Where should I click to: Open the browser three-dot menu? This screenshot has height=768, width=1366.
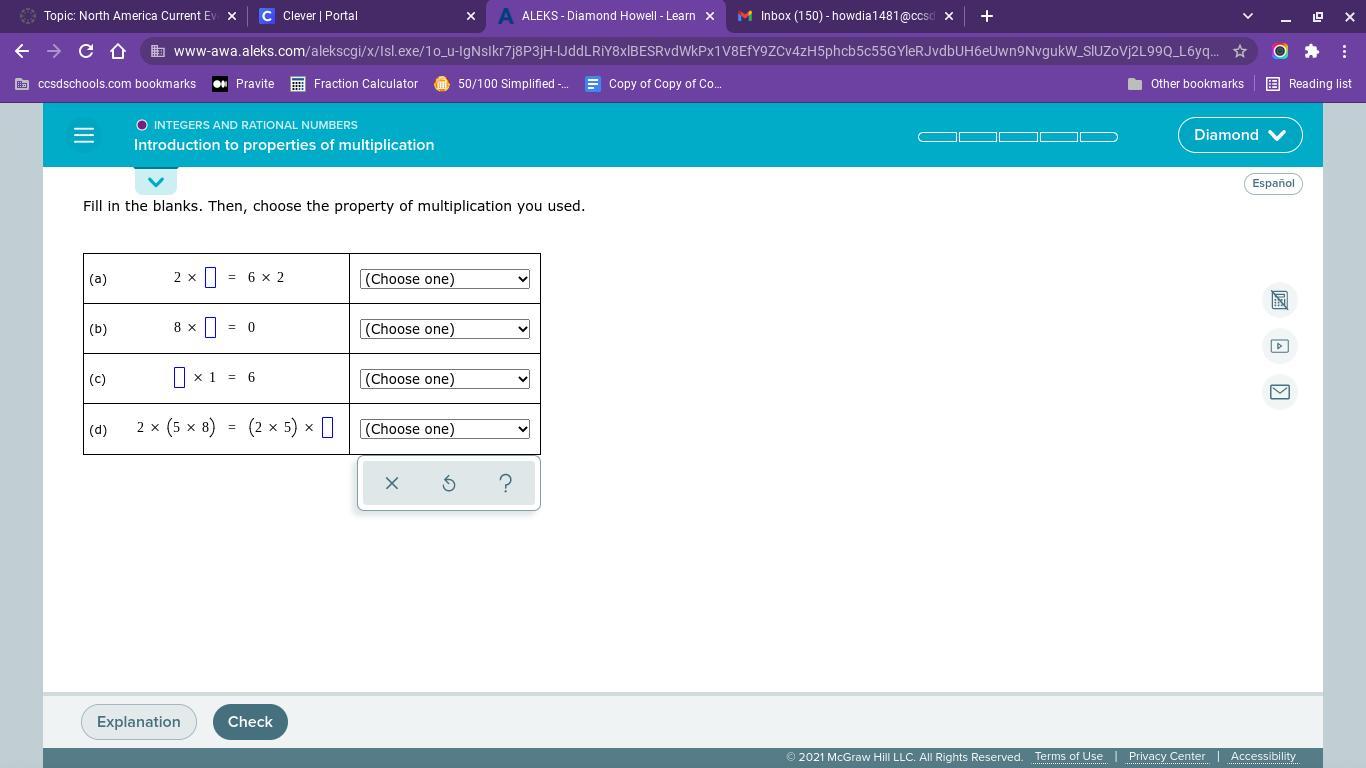tap(1344, 51)
